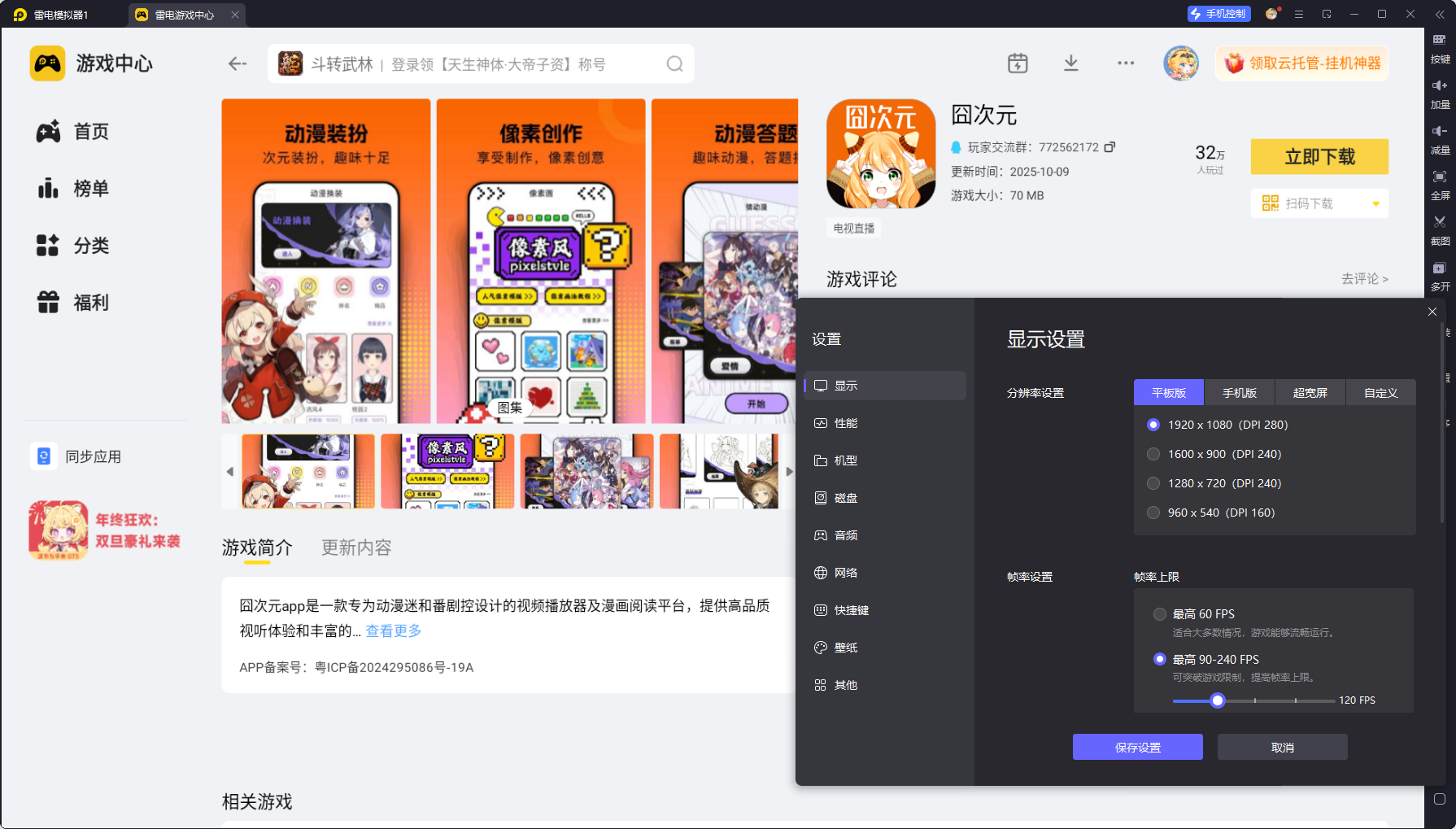Image resolution: width=1456 pixels, height=829 pixels.
Task: Click 领取云托管-挂机神器 promo button
Action: [x=1302, y=63]
